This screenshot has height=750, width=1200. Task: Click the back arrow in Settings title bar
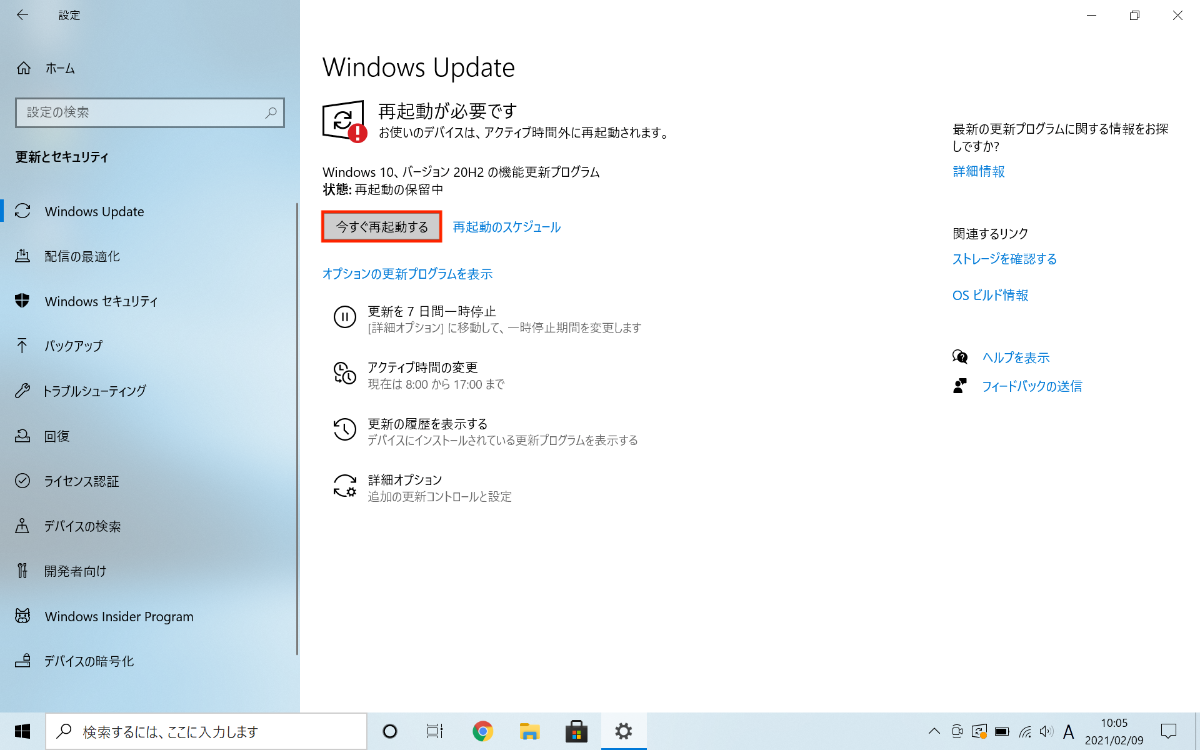click(22, 15)
